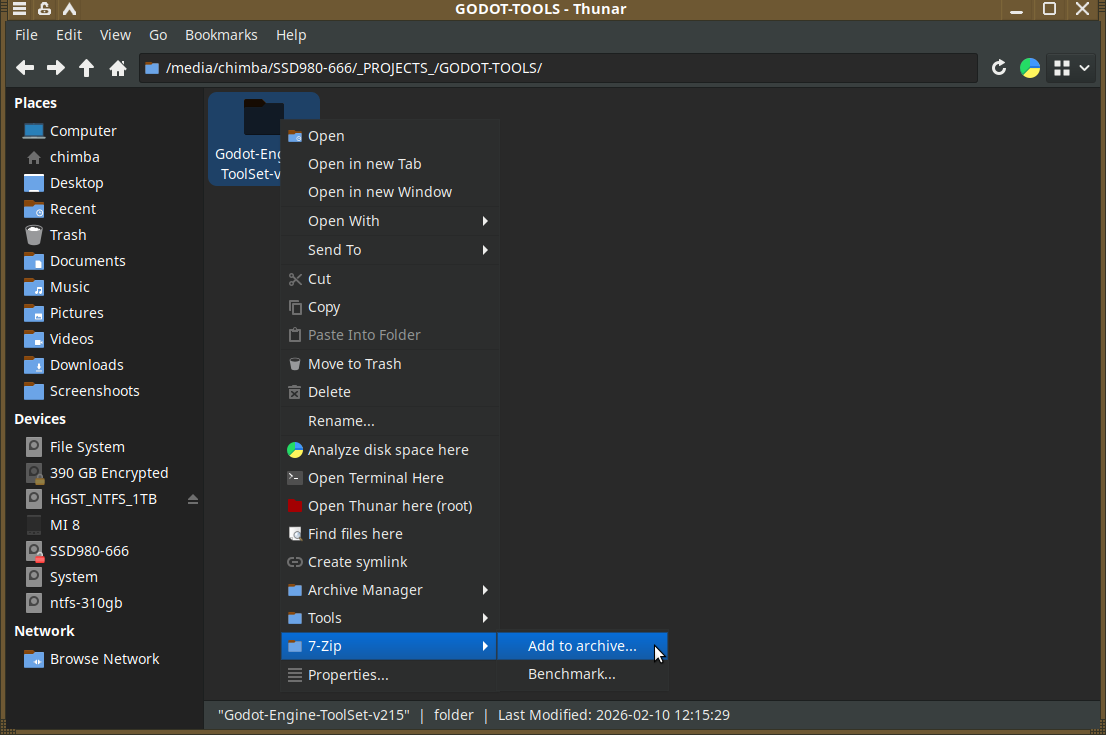Expand the view mode dropdown chevron
This screenshot has width=1106, height=735.
1085,68
